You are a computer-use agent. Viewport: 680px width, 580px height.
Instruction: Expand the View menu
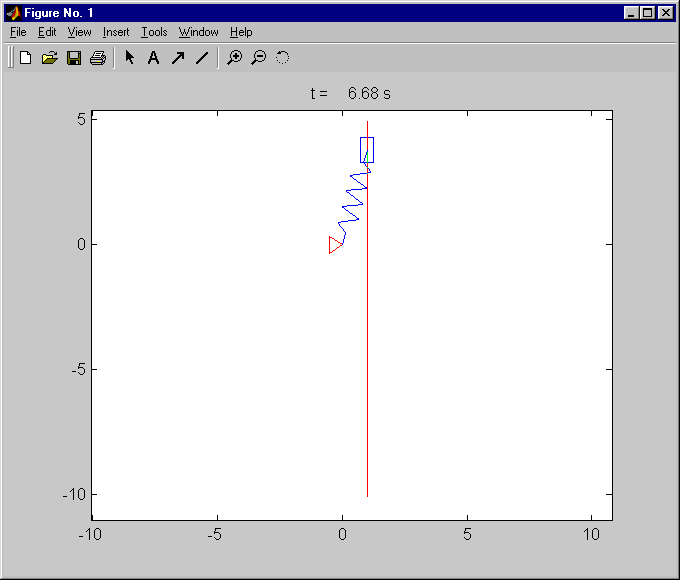point(79,32)
